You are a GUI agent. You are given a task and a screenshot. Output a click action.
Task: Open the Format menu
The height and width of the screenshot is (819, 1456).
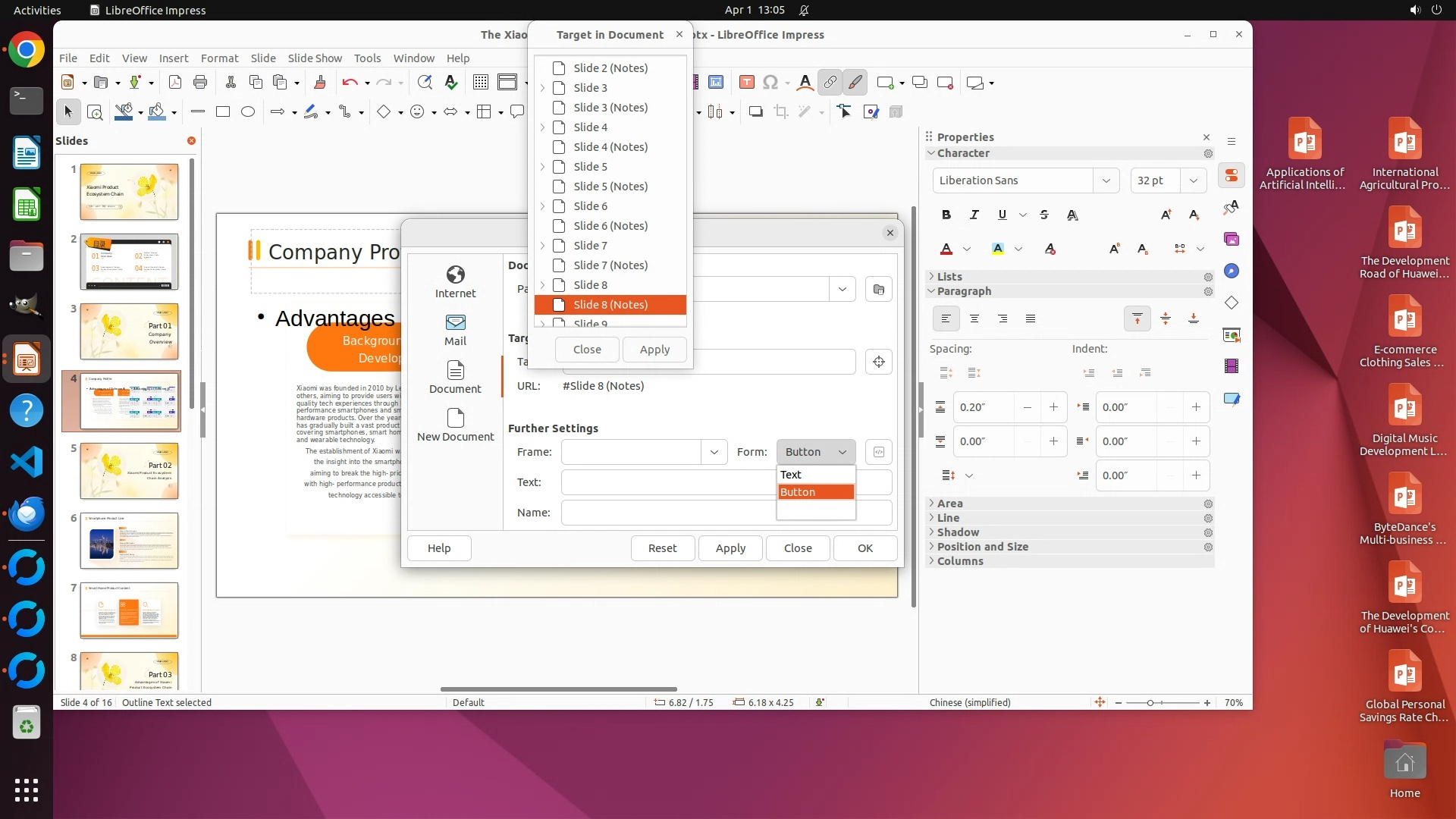(219, 58)
